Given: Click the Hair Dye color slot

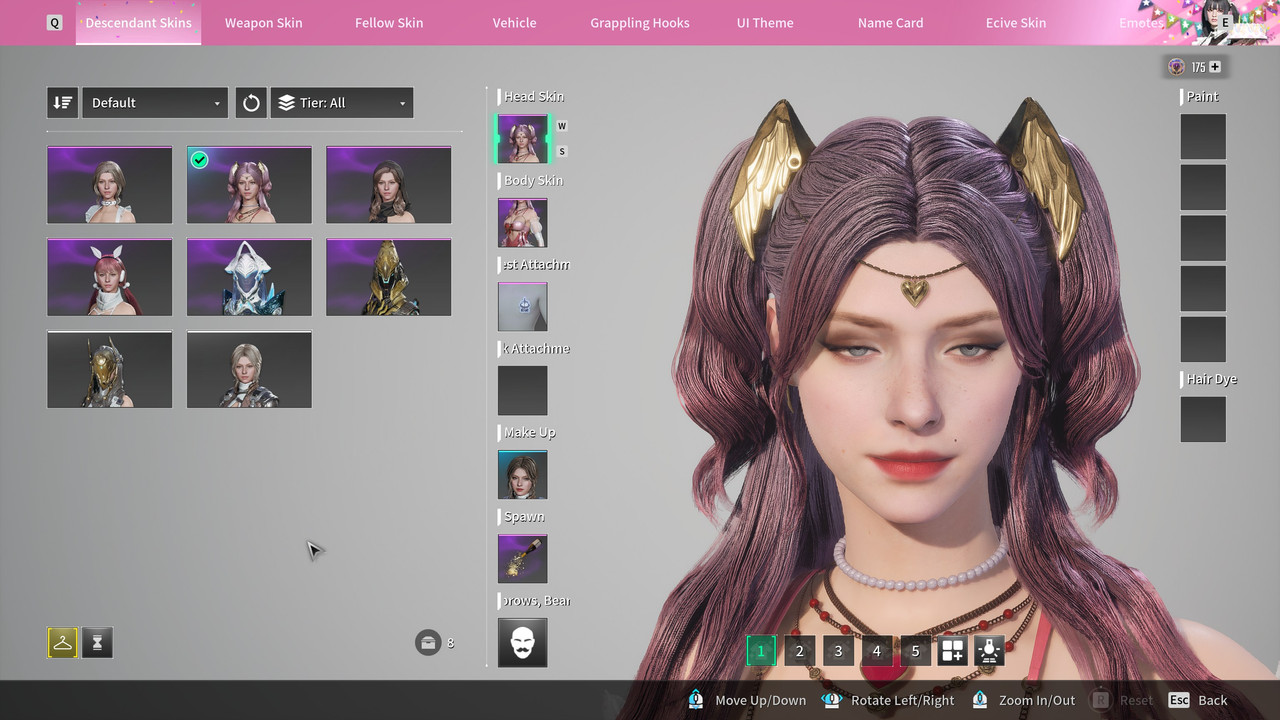Looking at the screenshot, I should pos(1203,419).
